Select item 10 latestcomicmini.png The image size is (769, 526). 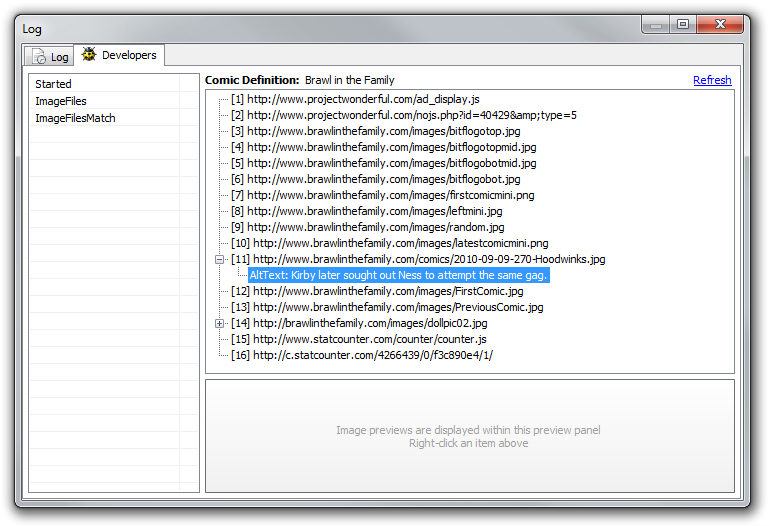(390, 243)
